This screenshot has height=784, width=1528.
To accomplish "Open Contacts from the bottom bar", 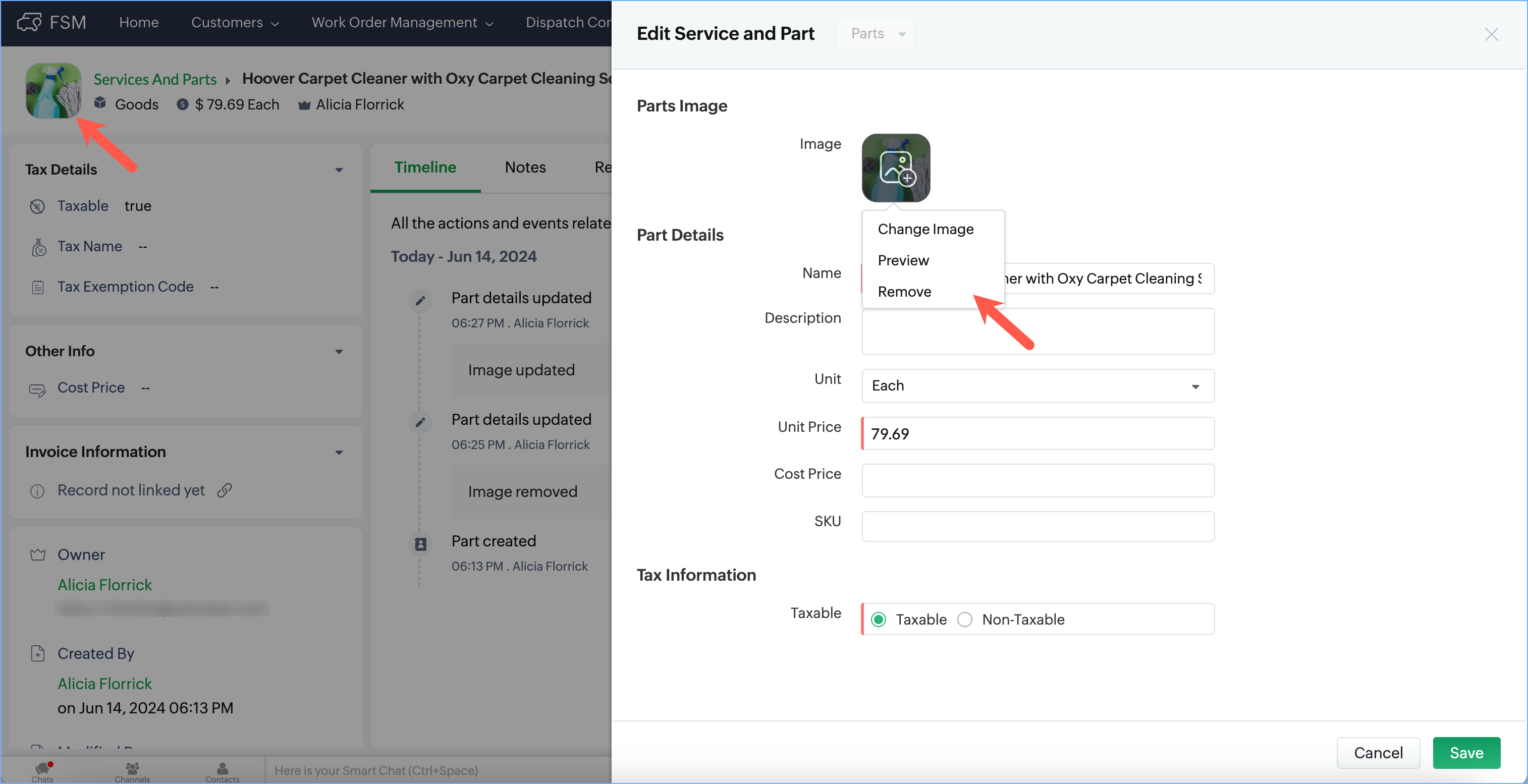I will click(222, 771).
